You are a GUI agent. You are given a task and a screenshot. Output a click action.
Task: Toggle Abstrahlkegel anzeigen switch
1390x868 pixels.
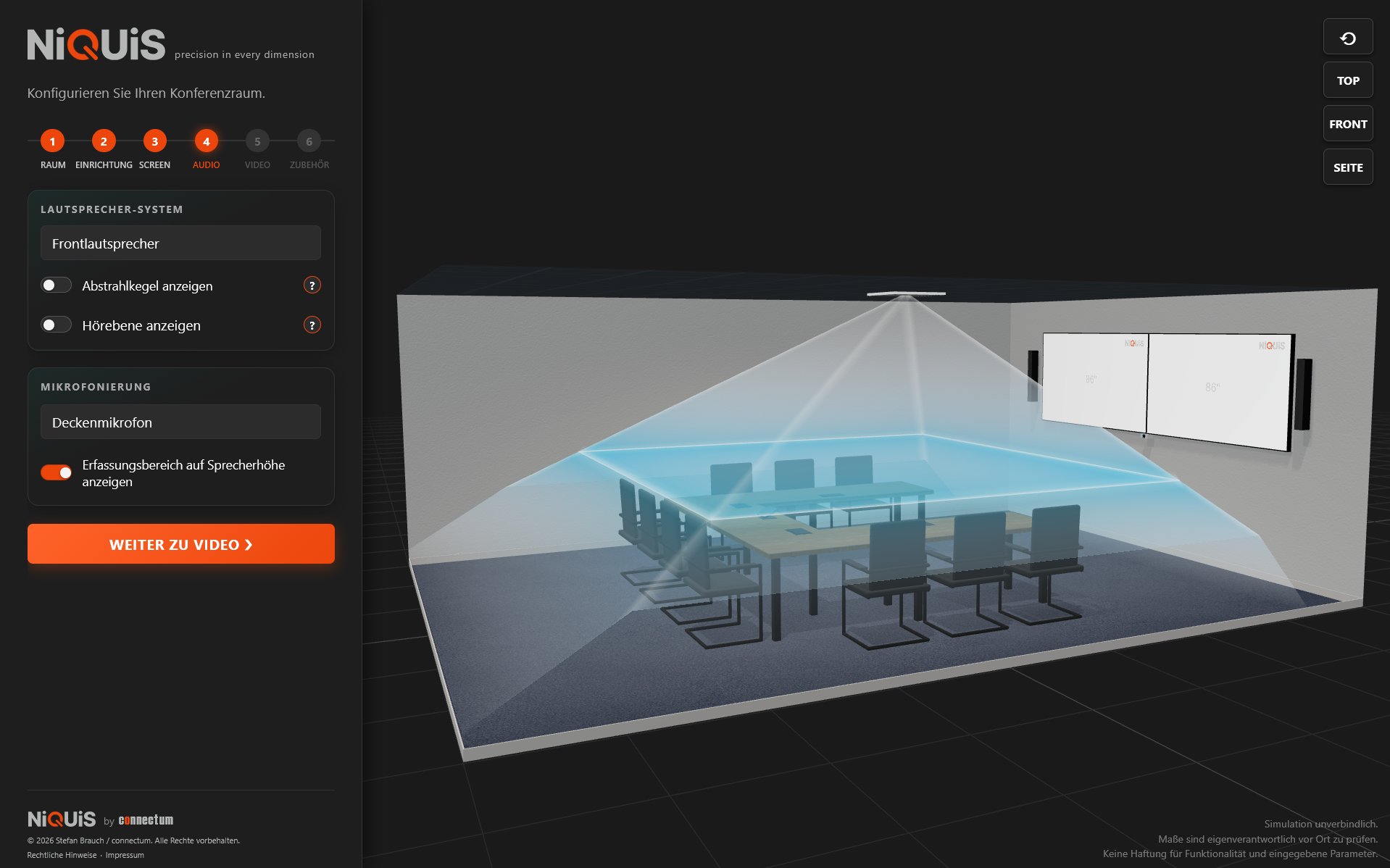(56, 285)
